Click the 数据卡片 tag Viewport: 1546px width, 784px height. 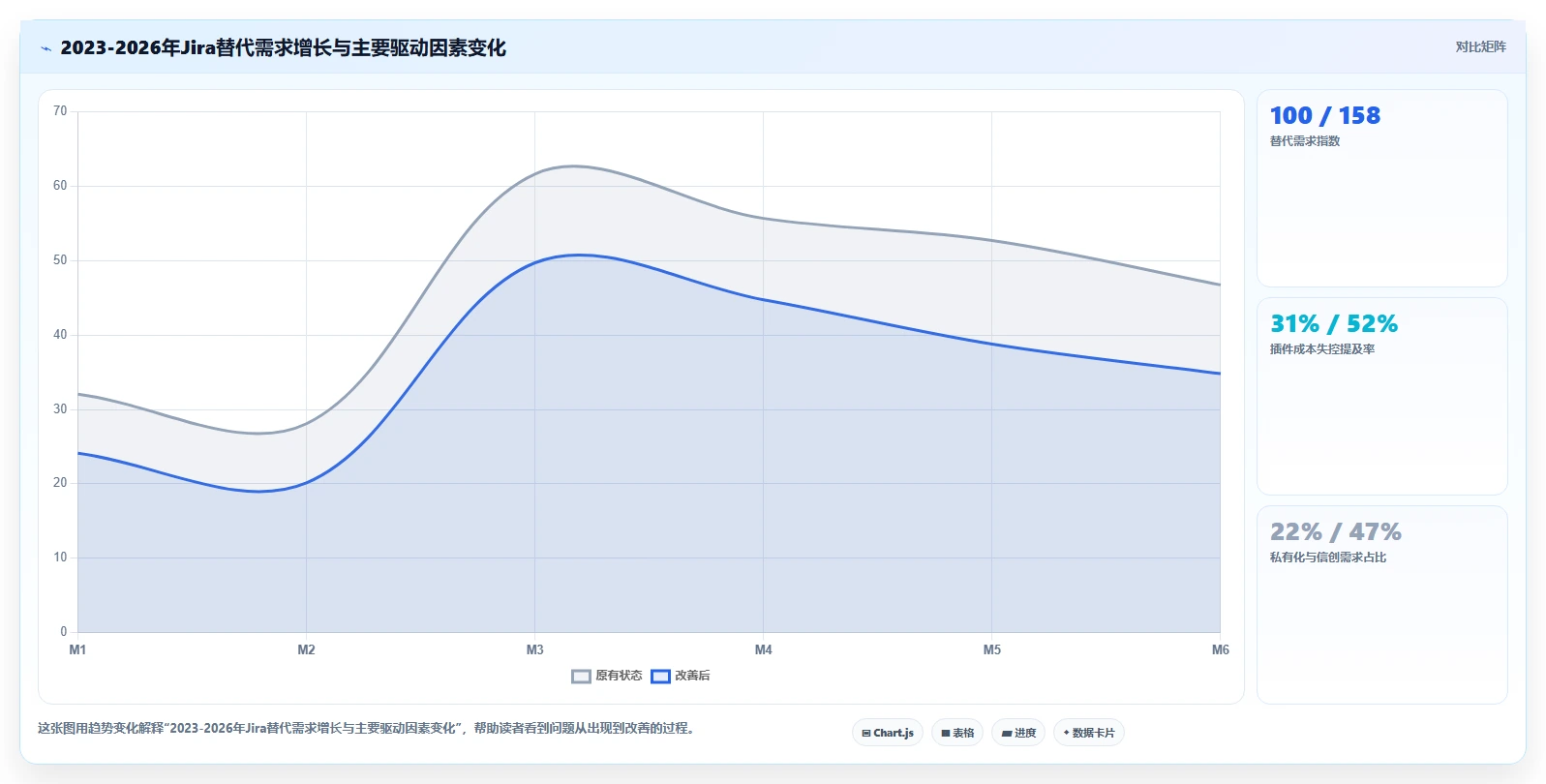[x=1089, y=733]
